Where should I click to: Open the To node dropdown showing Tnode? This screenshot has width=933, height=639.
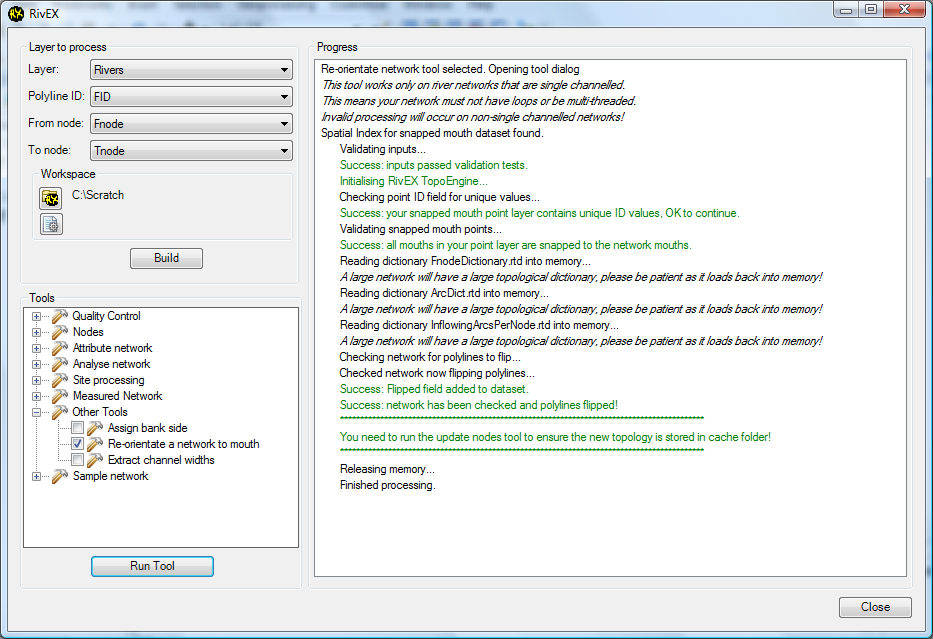191,151
